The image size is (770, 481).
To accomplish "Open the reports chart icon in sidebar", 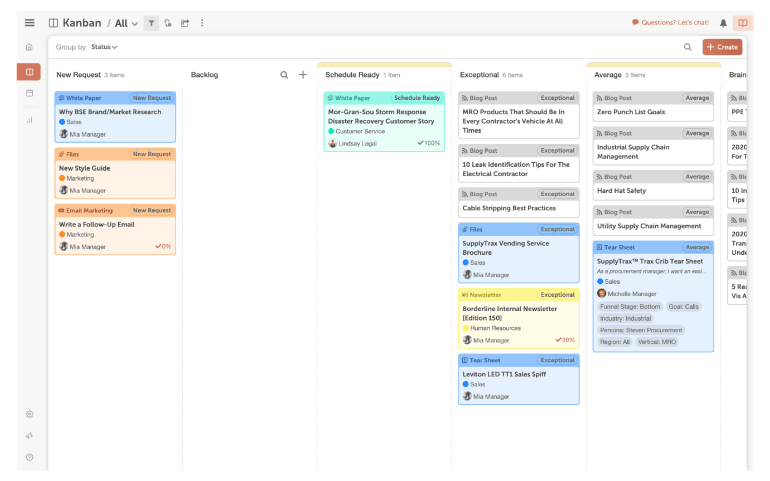I will click(29, 120).
